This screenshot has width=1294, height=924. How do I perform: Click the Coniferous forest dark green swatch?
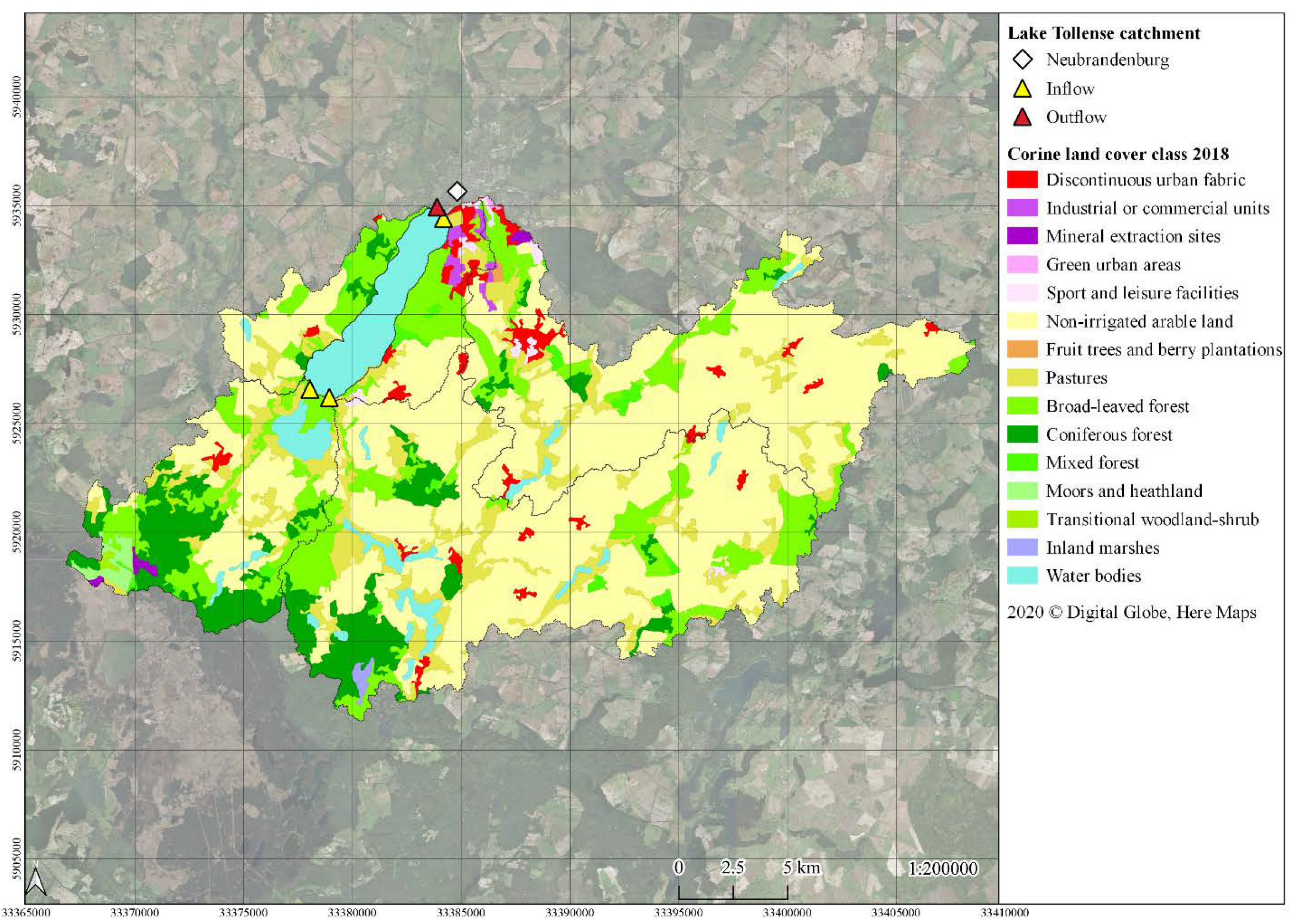point(1022,435)
